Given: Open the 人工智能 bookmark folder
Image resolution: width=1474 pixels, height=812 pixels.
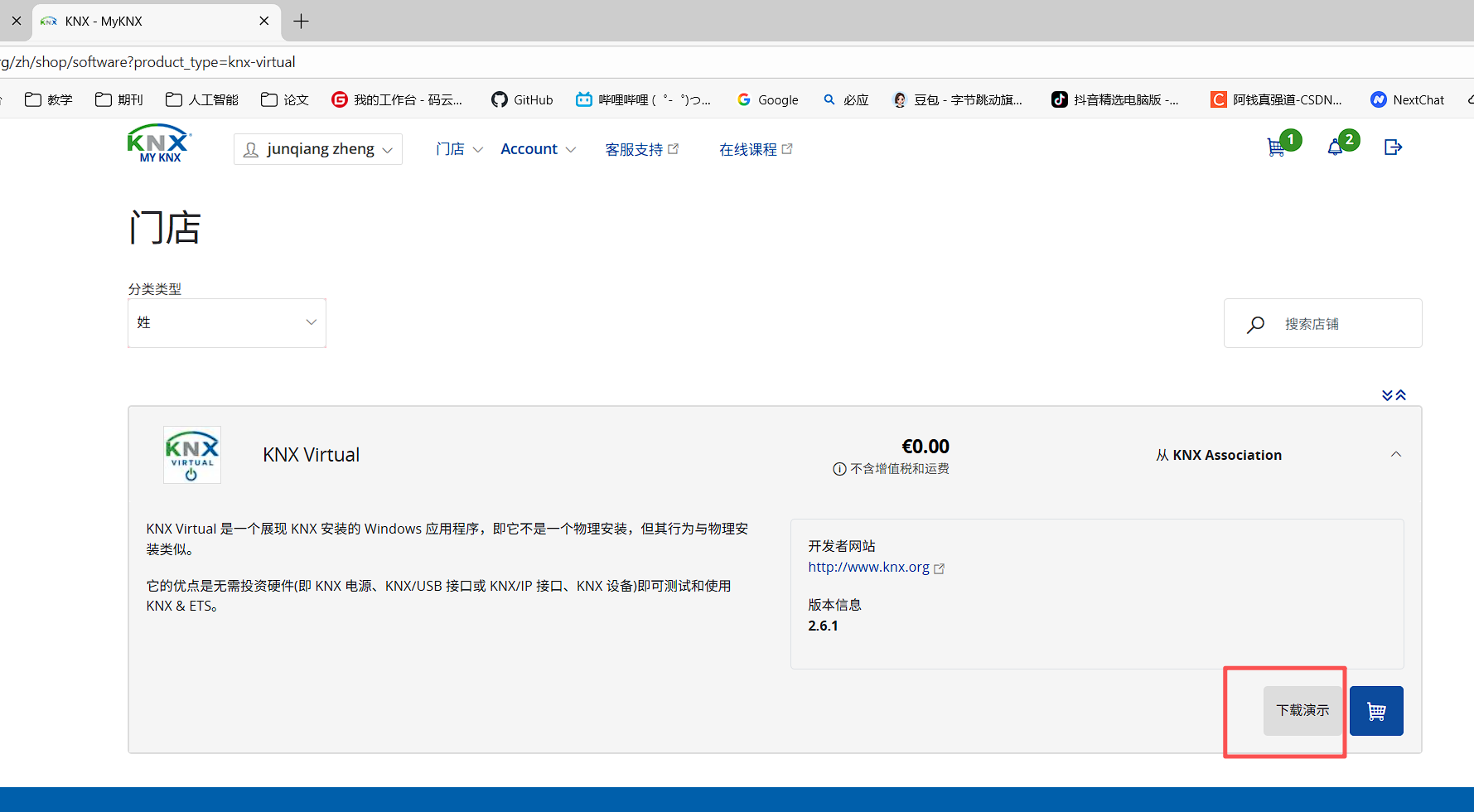Looking at the screenshot, I should [202, 99].
